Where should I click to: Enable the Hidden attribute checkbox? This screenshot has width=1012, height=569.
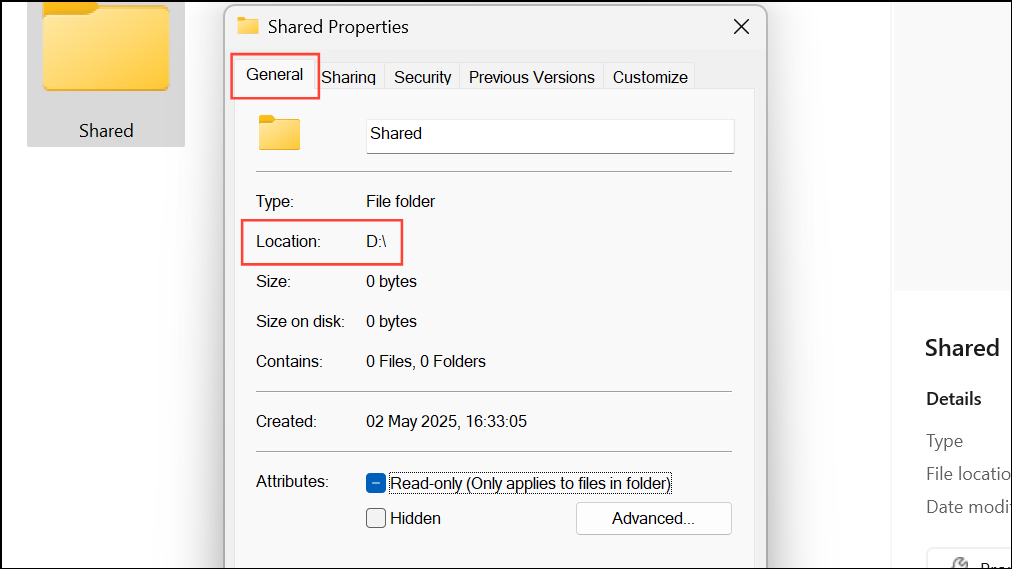[376, 518]
